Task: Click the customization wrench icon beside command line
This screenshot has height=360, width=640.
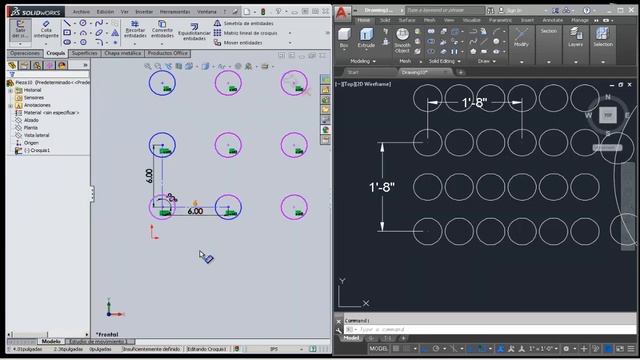Action: (338, 330)
